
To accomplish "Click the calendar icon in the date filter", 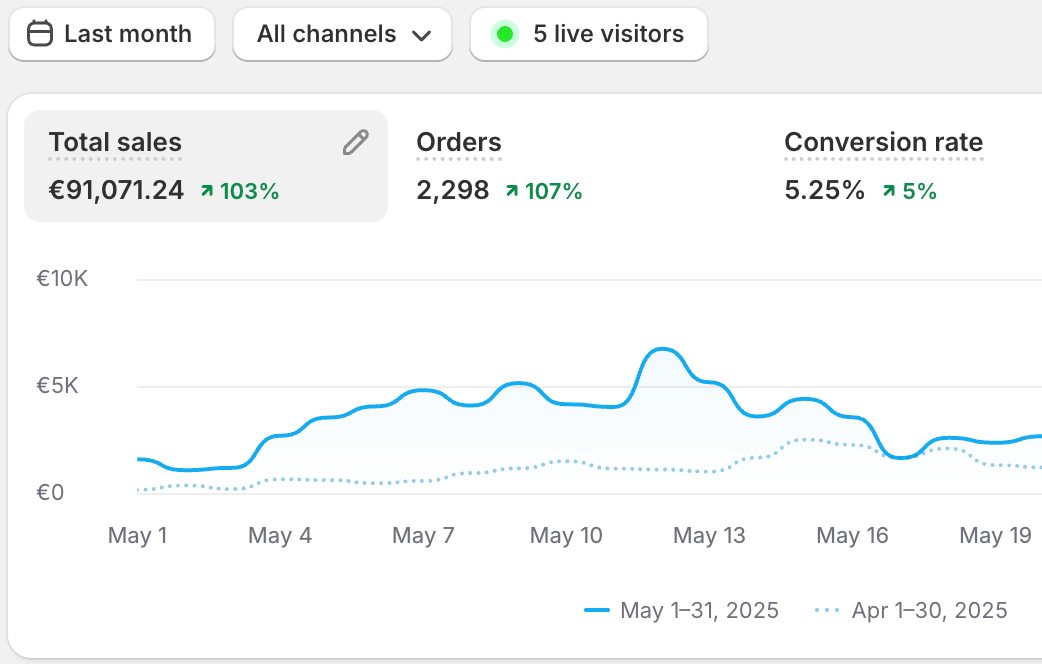I will click(39, 34).
